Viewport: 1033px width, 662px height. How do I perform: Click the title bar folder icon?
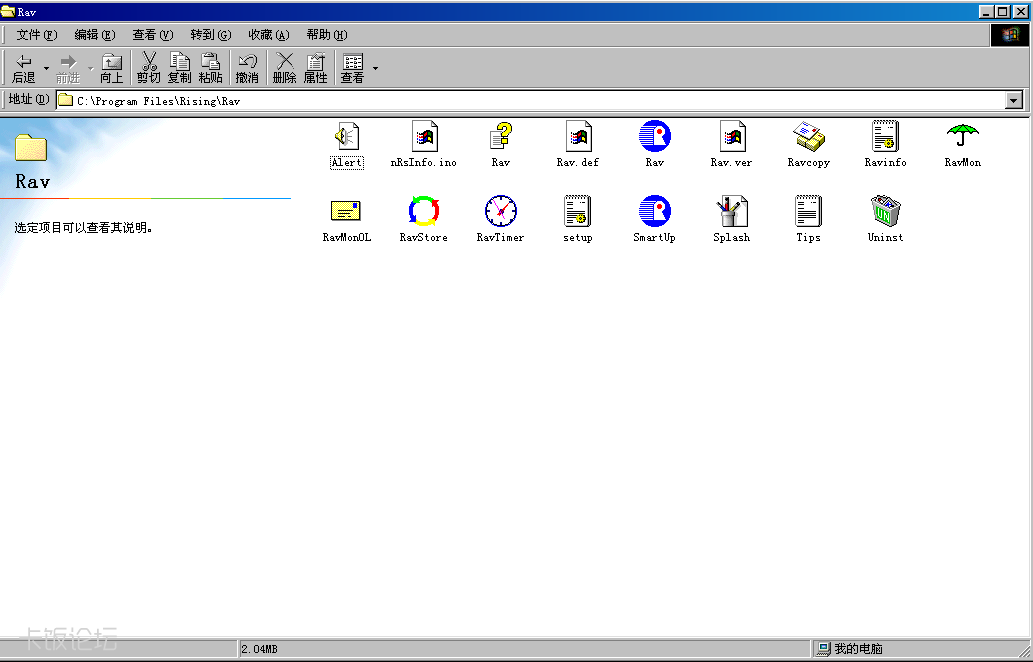tap(8, 11)
